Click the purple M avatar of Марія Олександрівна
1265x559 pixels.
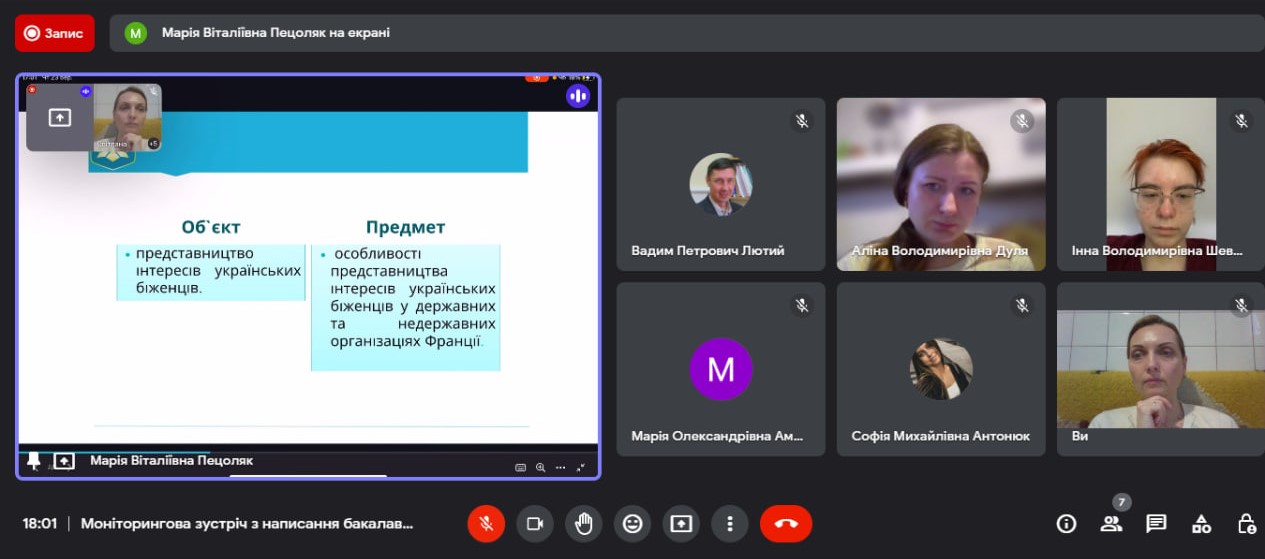click(721, 369)
